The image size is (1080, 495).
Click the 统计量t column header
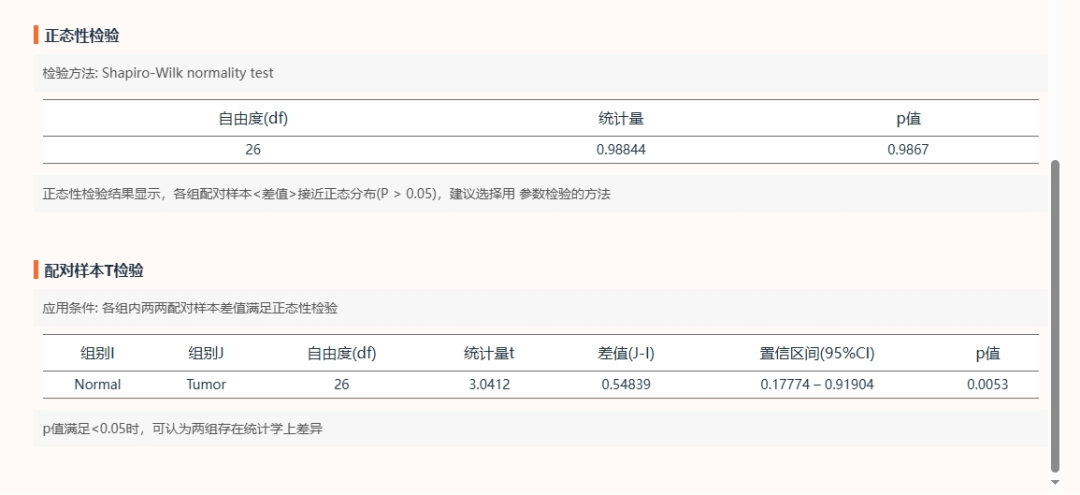[489, 354]
